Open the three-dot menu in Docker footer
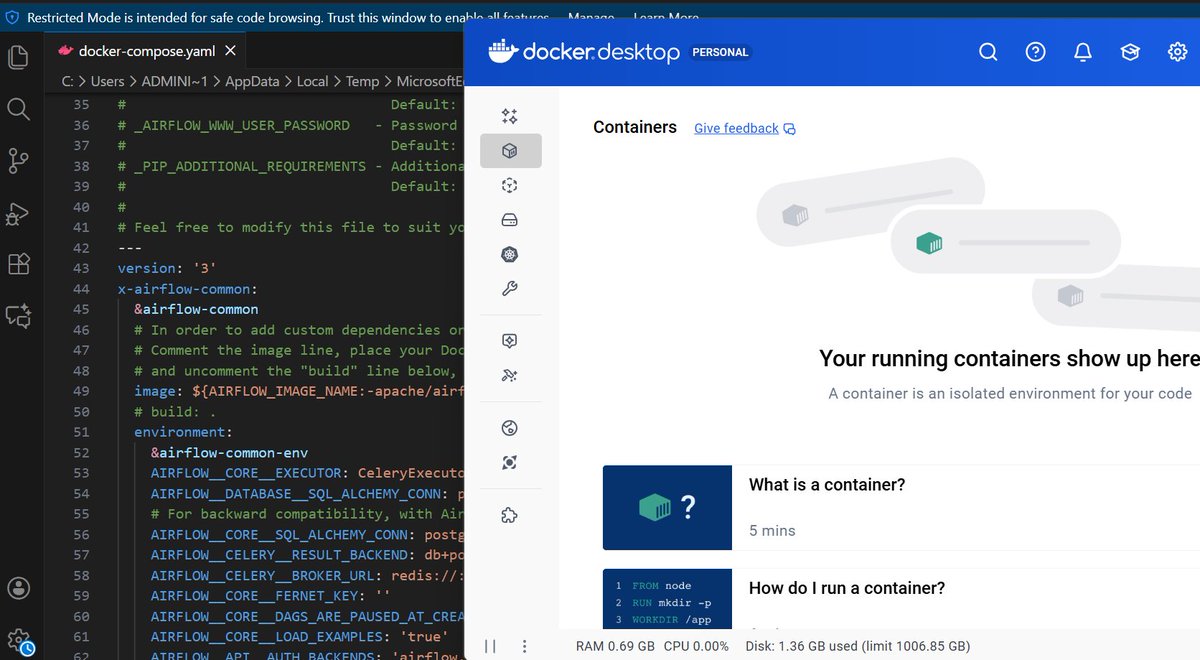The image size is (1200, 660). tap(526, 646)
